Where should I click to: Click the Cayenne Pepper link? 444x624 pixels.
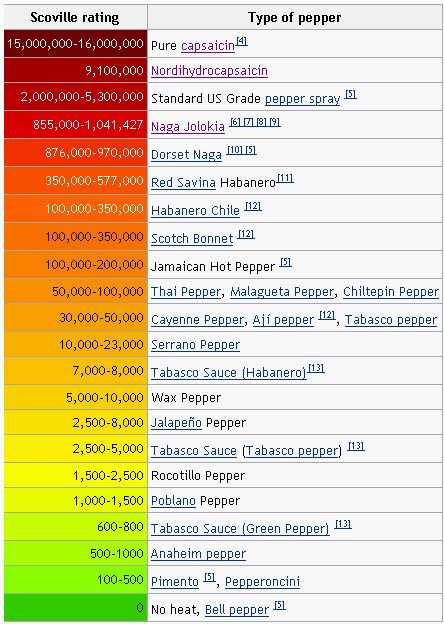tap(197, 320)
